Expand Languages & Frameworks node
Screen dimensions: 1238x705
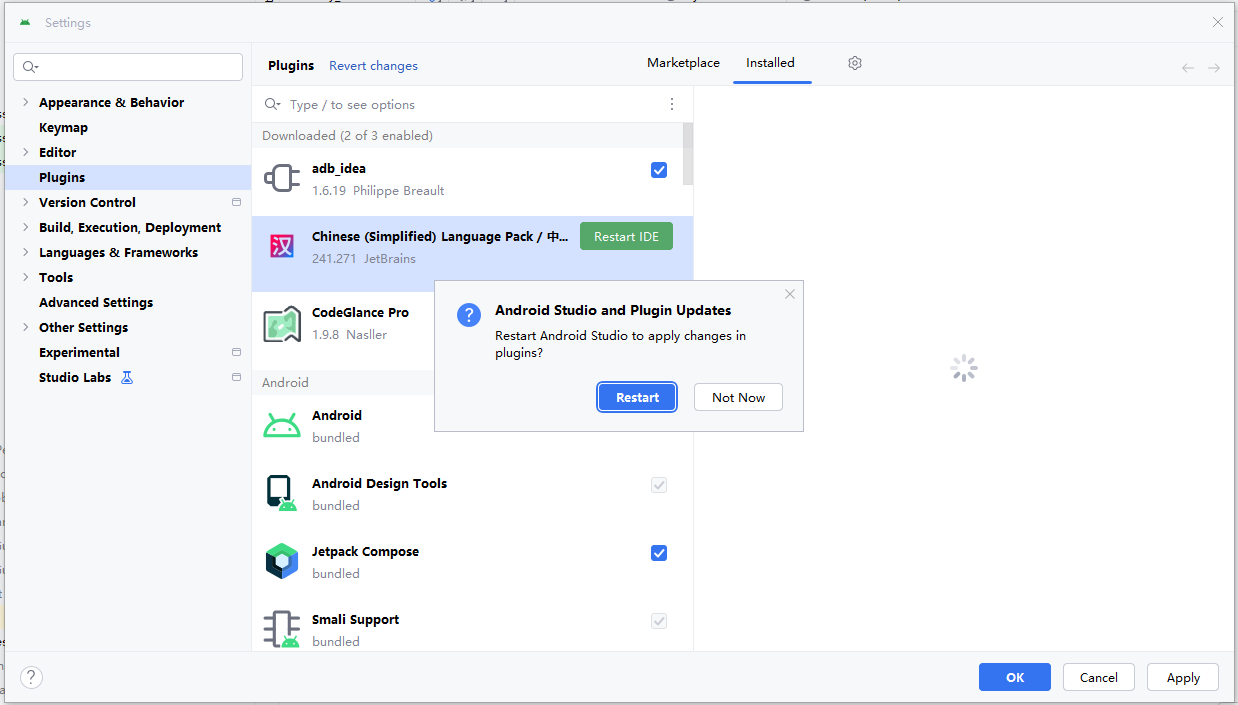(x=26, y=252)
